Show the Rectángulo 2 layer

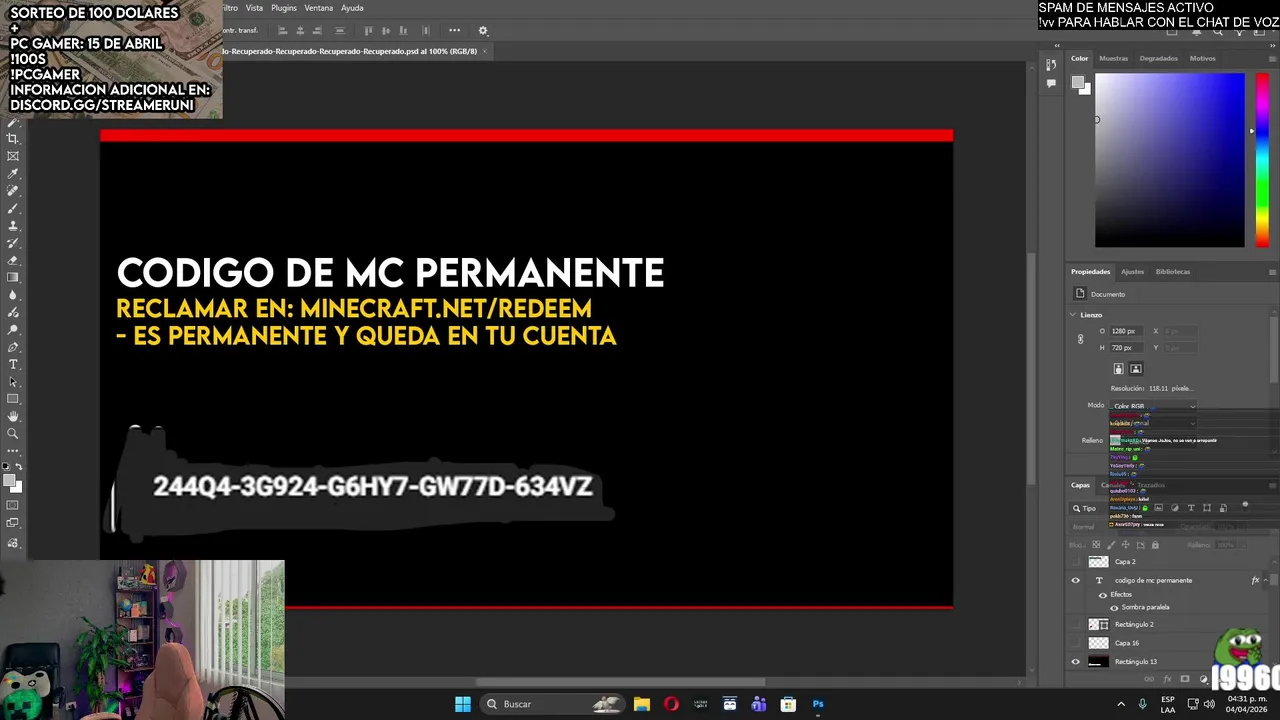[x=1076, y=624]
